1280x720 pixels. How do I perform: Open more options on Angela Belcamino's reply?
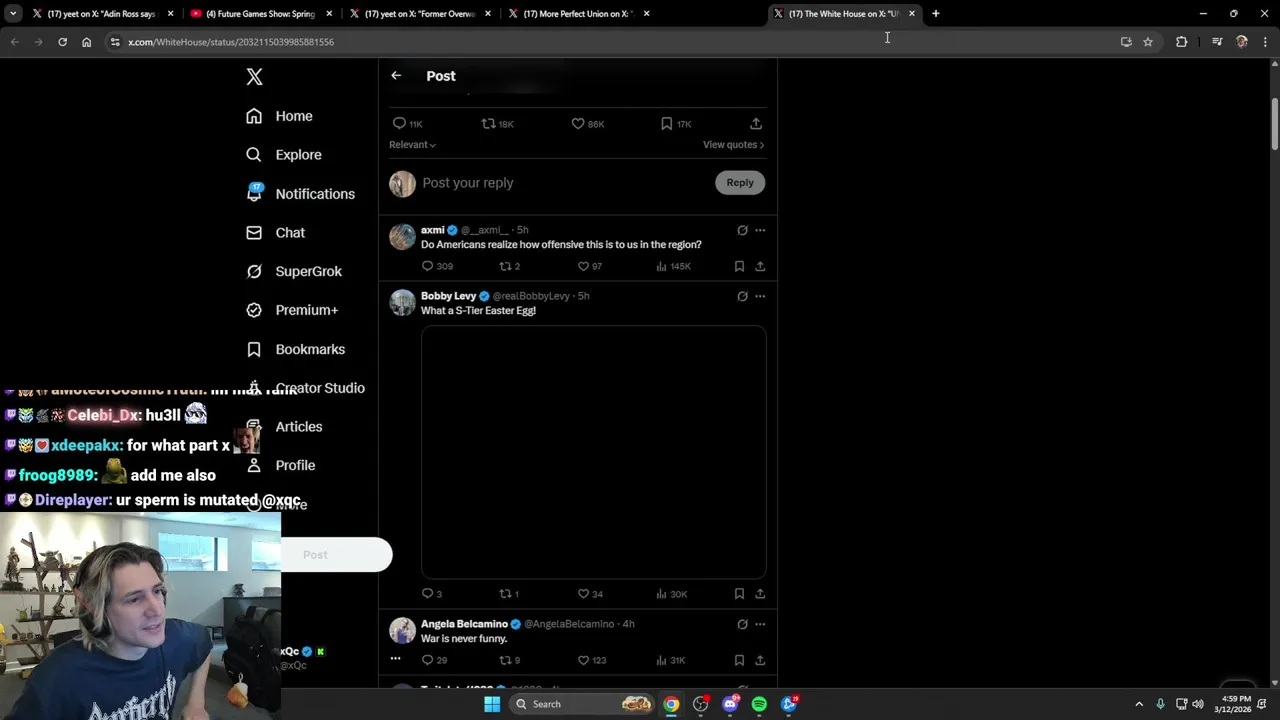(x=760, y=624)
